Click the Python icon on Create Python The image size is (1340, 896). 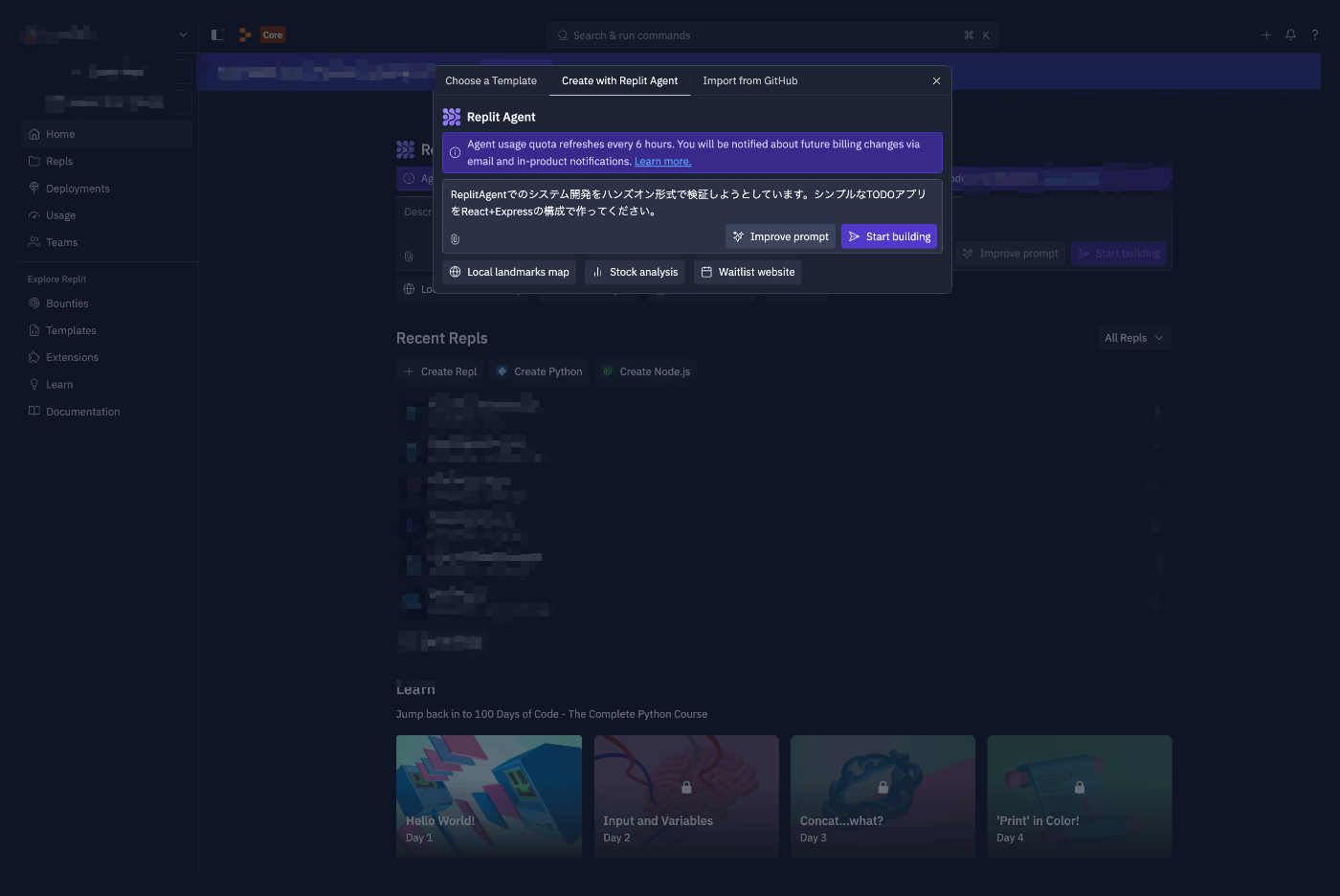[x=502, y=371]
